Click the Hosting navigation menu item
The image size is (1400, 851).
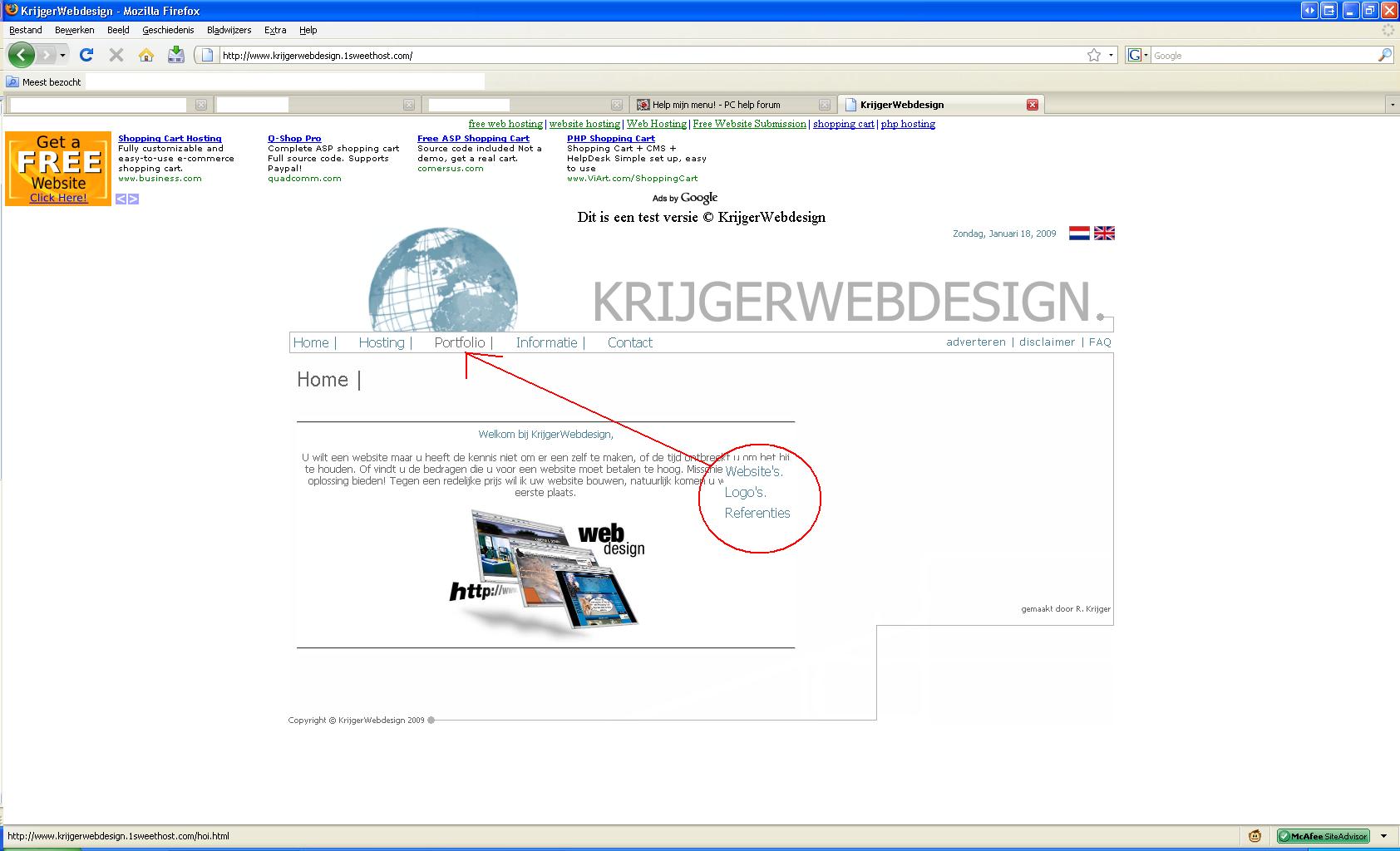[382, 342]
